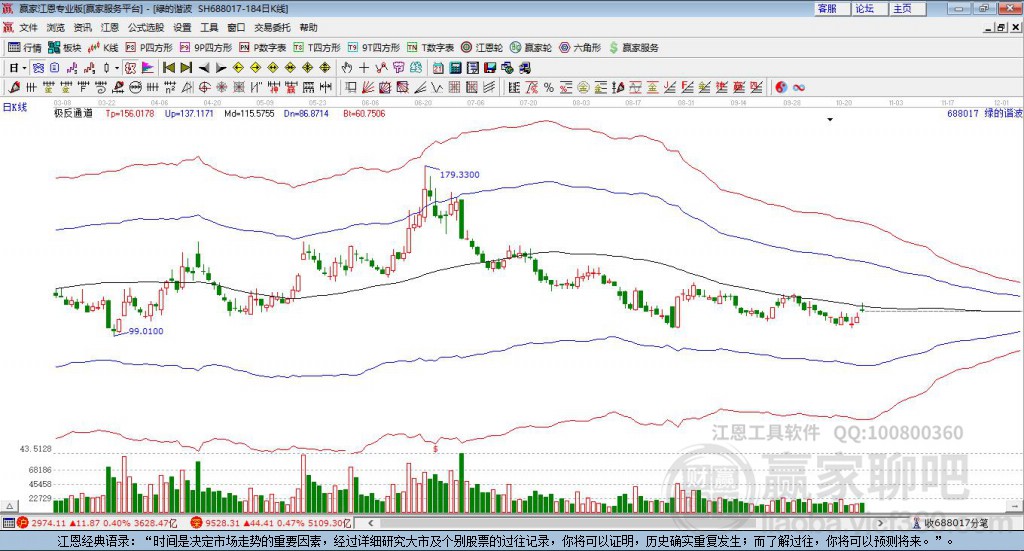
Task: Click the 论坛 forum button
Action: click(864, 8)
